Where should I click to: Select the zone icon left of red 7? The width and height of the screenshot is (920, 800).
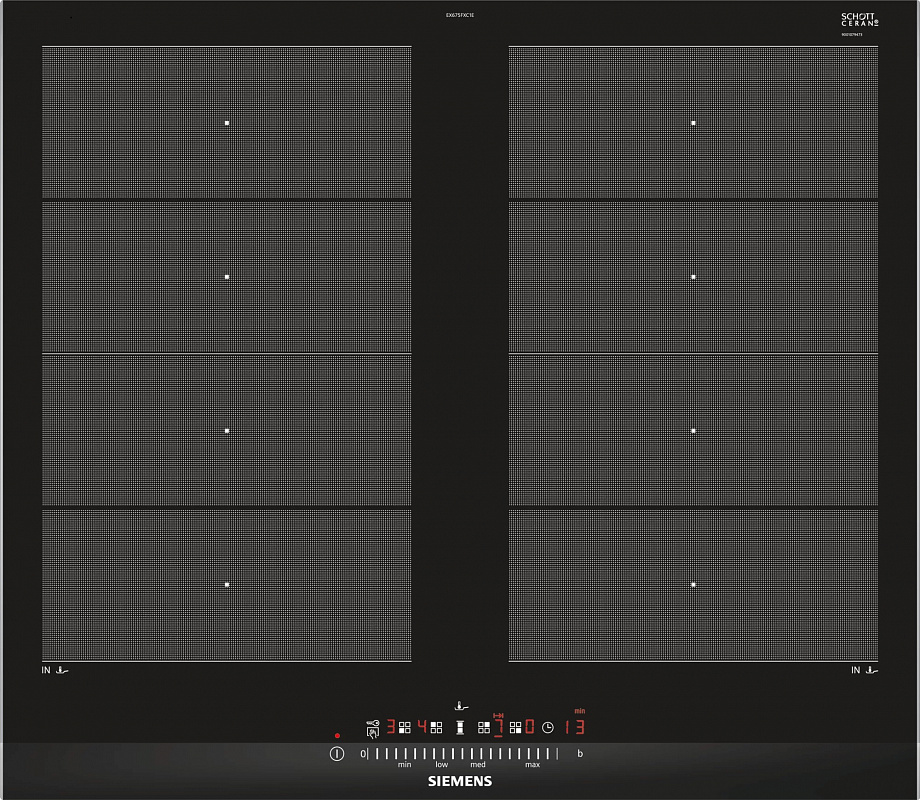click(484, 727)
